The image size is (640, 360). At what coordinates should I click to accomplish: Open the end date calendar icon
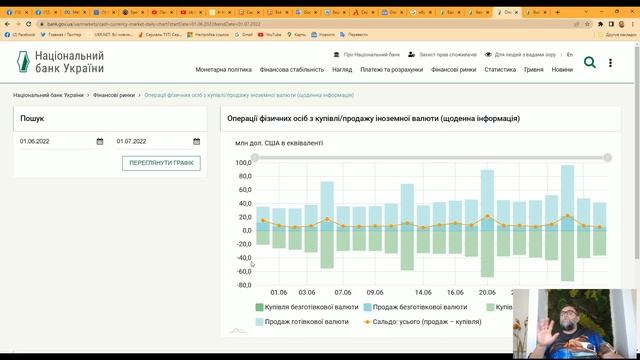tap(196, 141)
